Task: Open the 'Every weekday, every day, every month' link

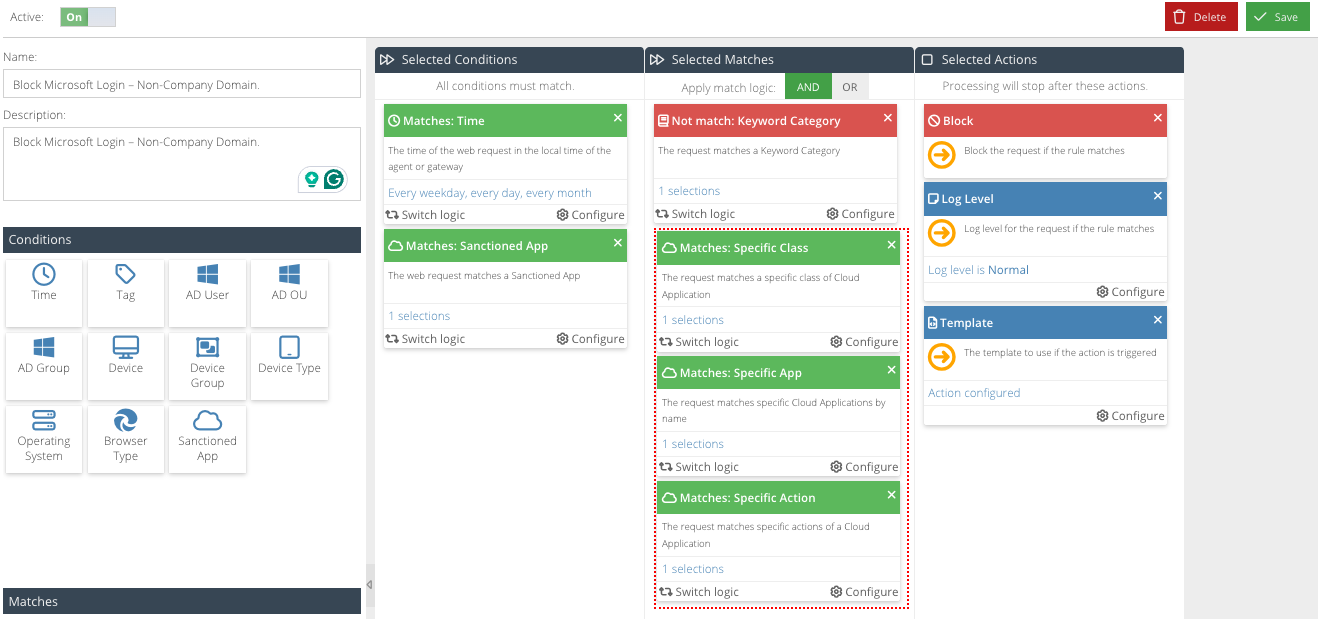Action: tap(490, 193)
